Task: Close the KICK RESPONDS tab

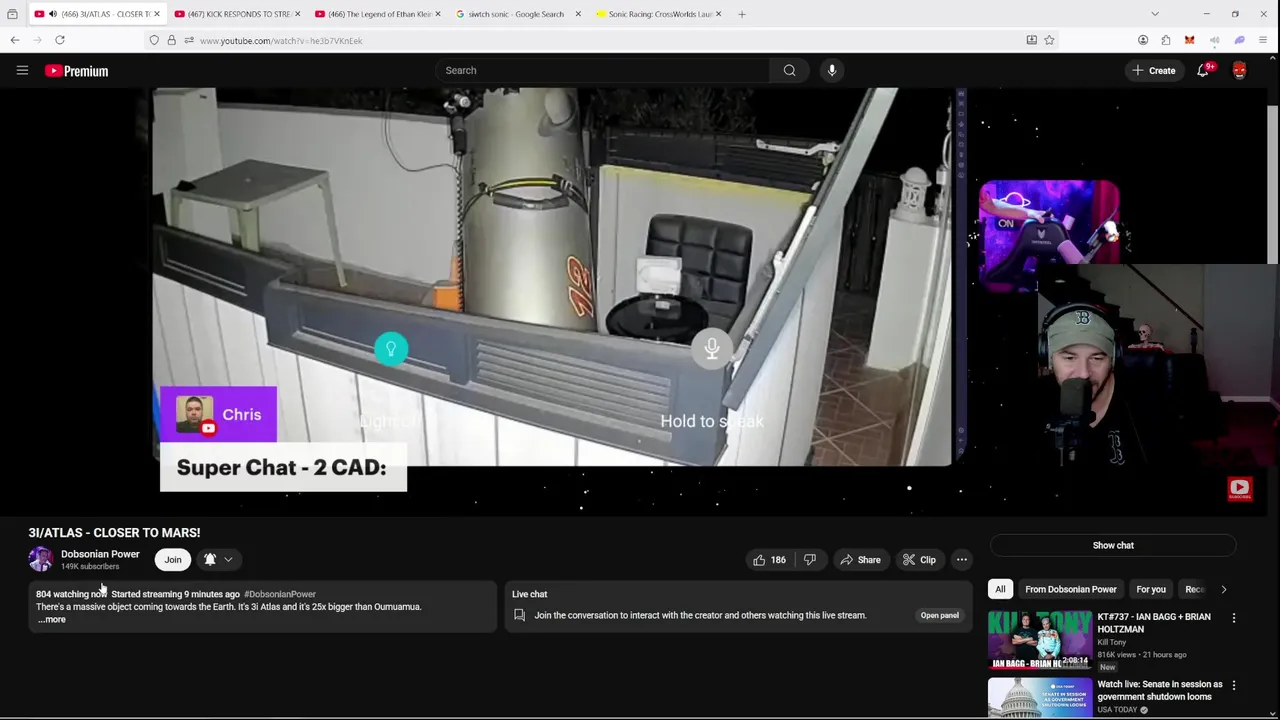Action: point(297,14)
